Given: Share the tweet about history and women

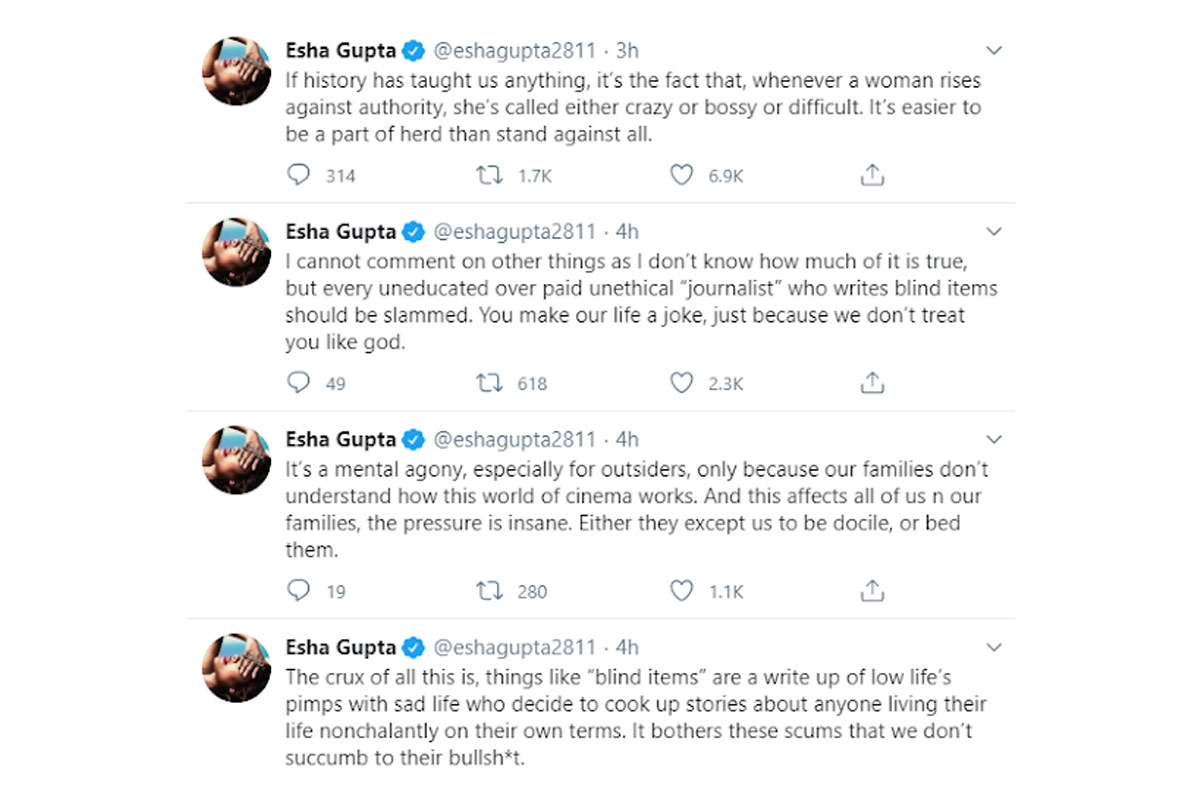Looking at the screenshot, I should 872,176.
